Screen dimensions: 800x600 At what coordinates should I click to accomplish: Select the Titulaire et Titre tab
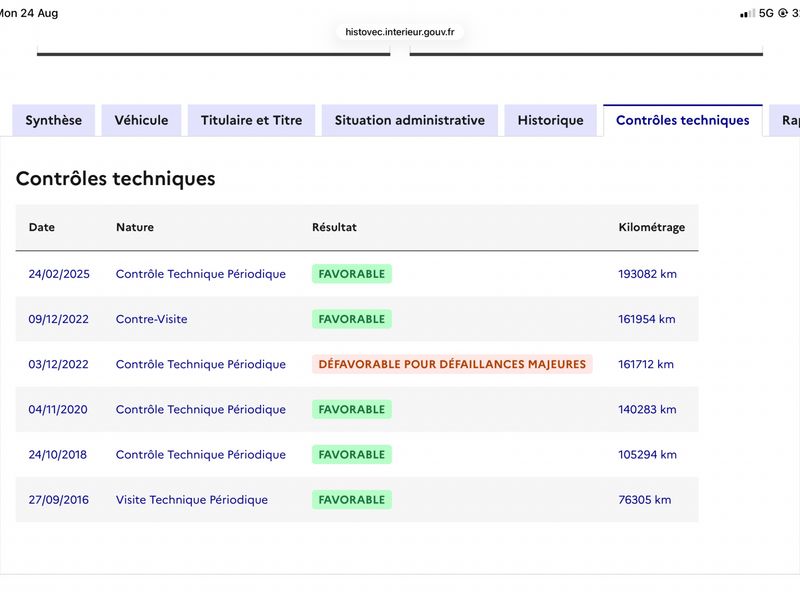[252, 120]
